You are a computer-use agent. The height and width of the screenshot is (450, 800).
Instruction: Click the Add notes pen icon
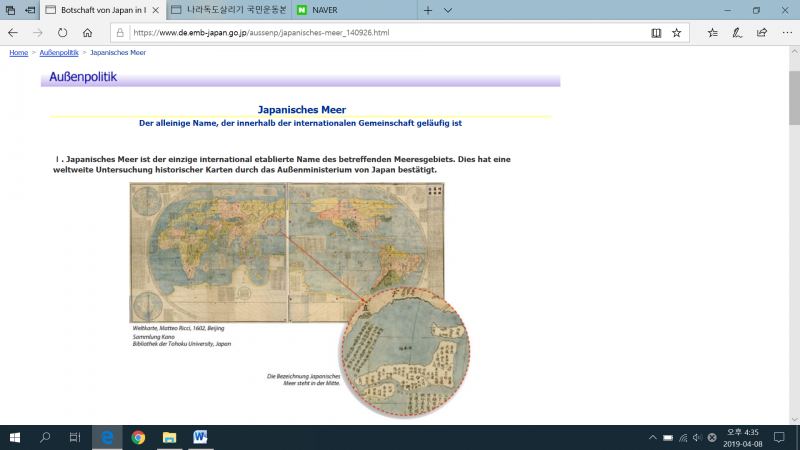(737, 32)
